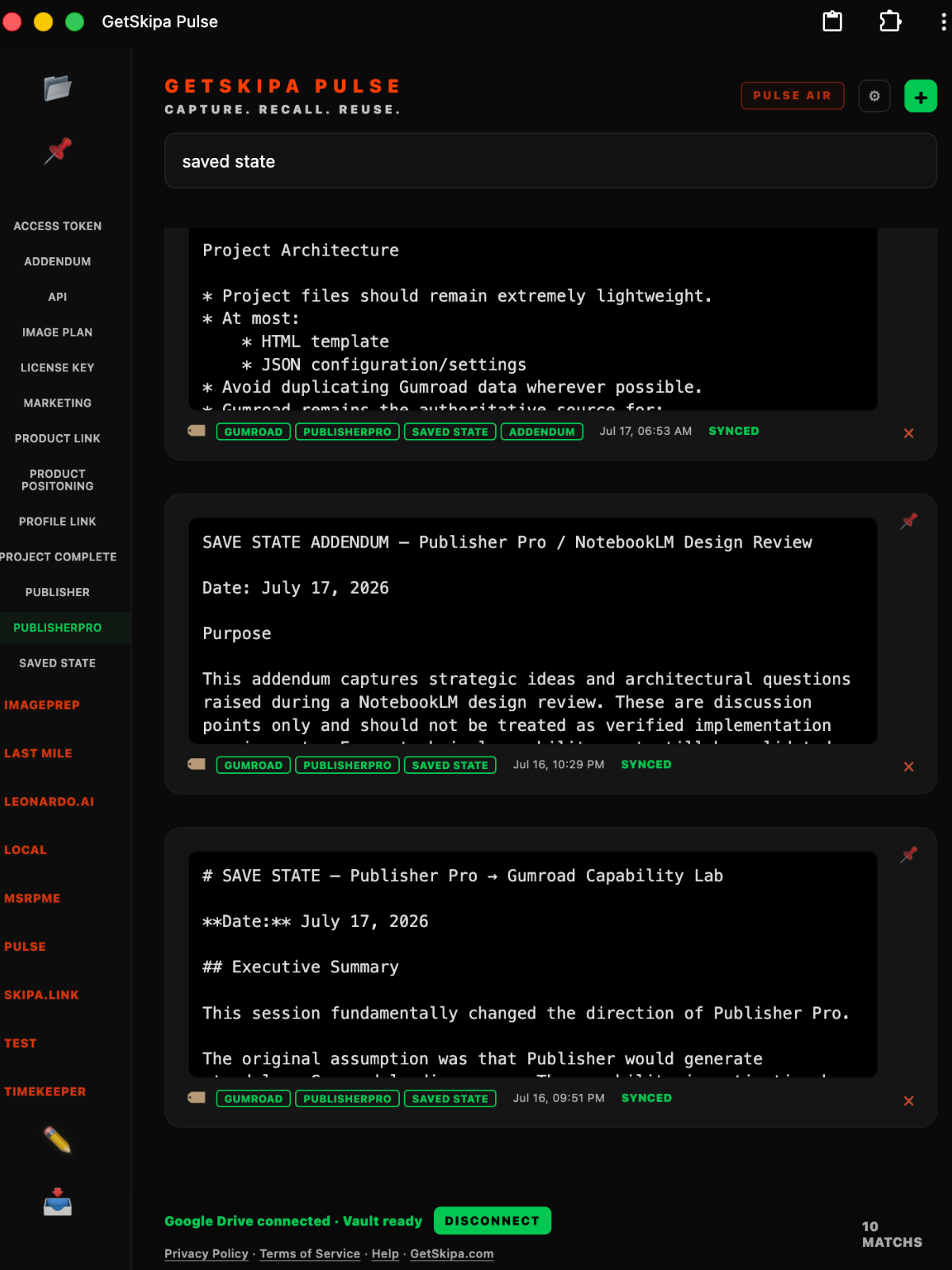952x1270 pixels.
Task: Click 'Google Drive connected · Vault ready' status
Action: 294,1221
